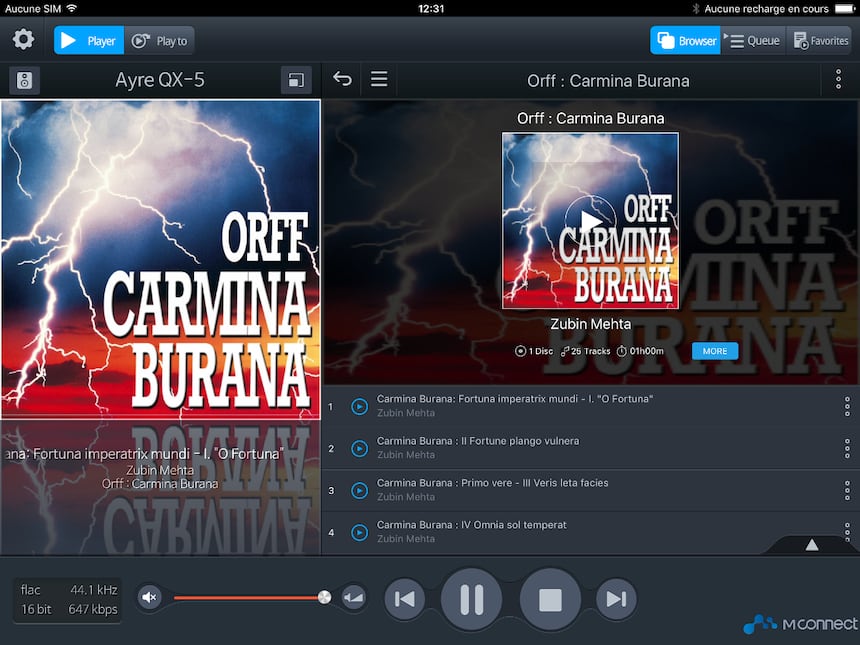
Task: Click the 01h00m duration label
Action: (640, 351)
